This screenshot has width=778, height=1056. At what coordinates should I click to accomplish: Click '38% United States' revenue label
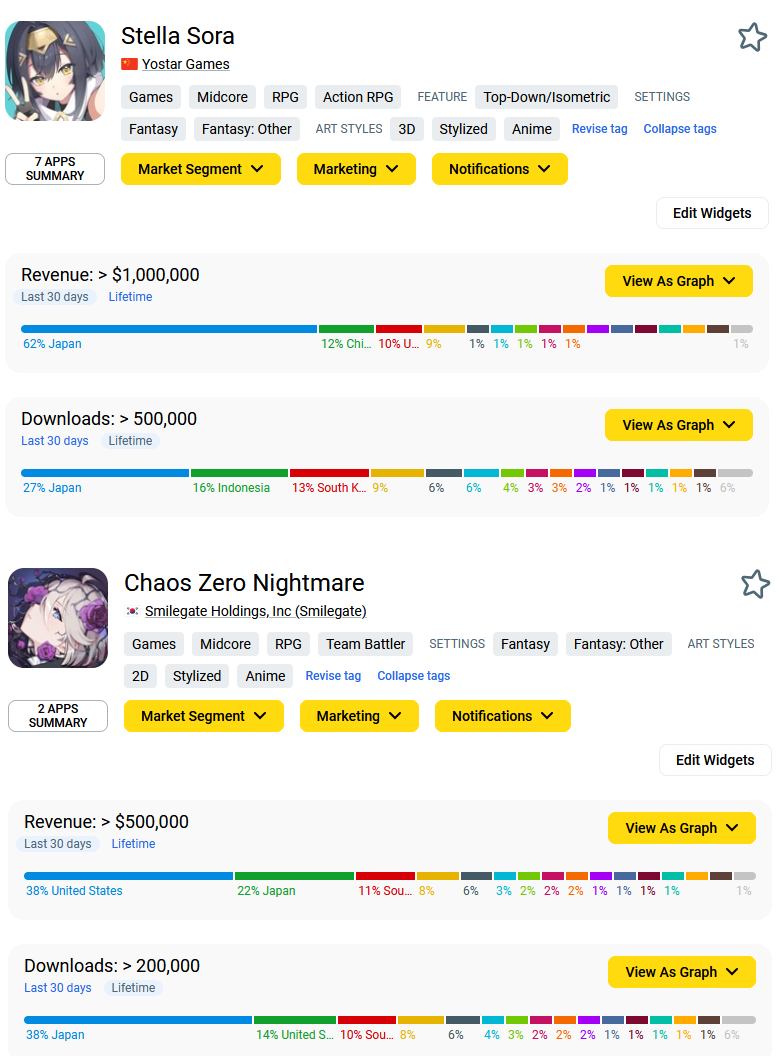click(74, 890)
